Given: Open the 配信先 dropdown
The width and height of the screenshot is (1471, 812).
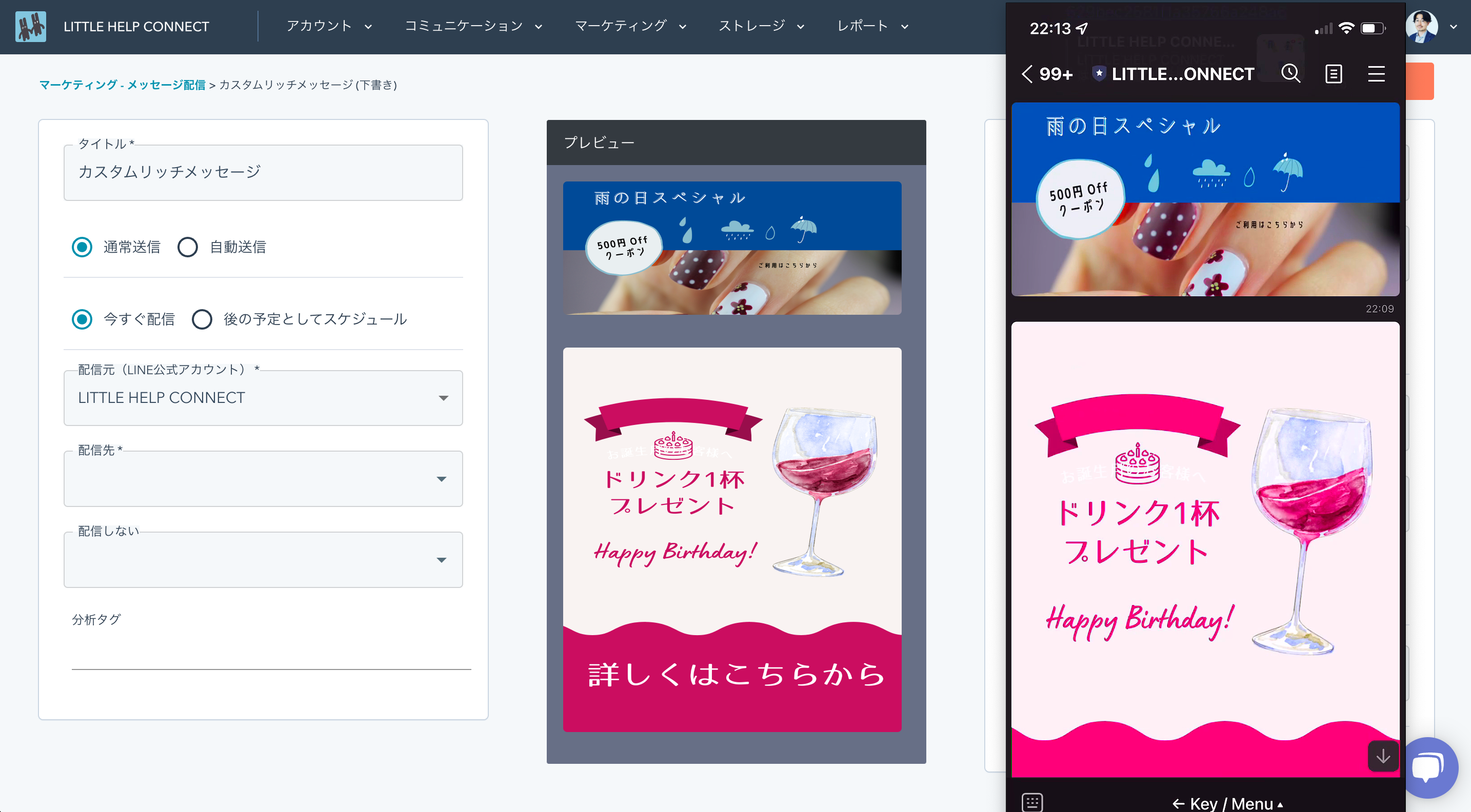Looking at the screenshot, I should 263,479.
